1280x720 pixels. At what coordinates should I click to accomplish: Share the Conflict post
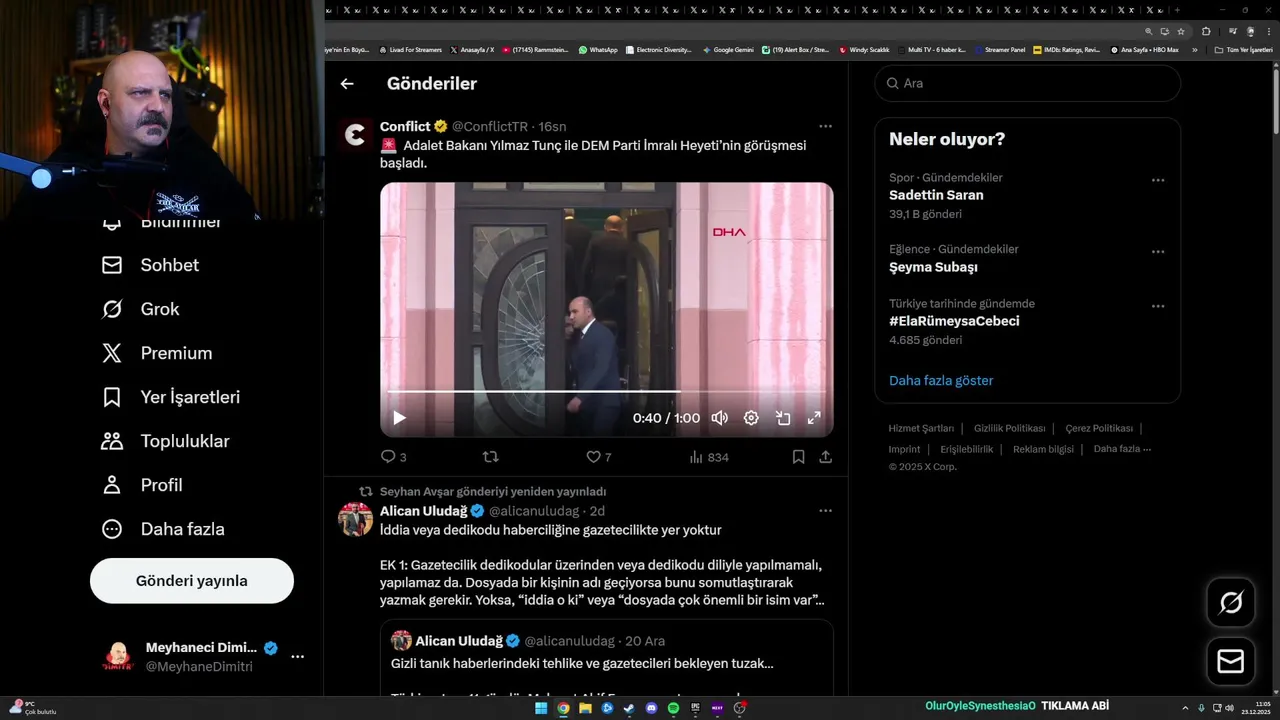(x=826, y=457)
